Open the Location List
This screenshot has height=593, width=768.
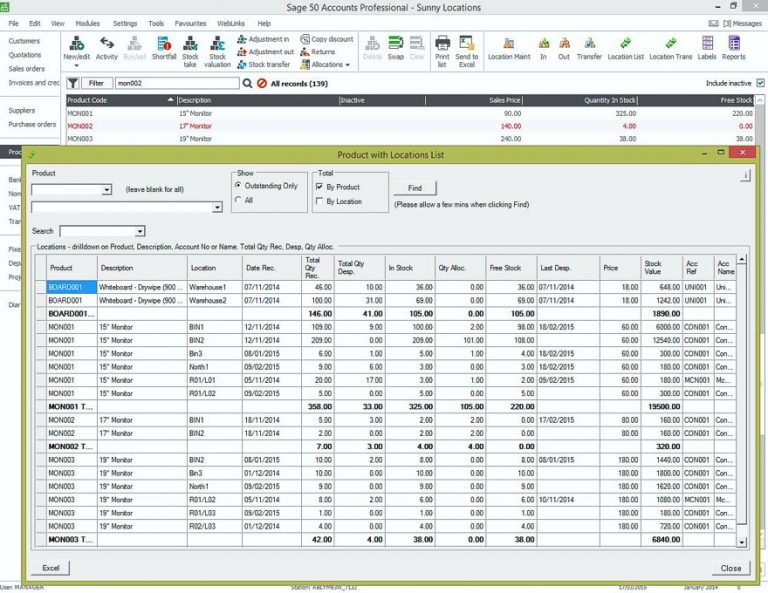[625, 48]
